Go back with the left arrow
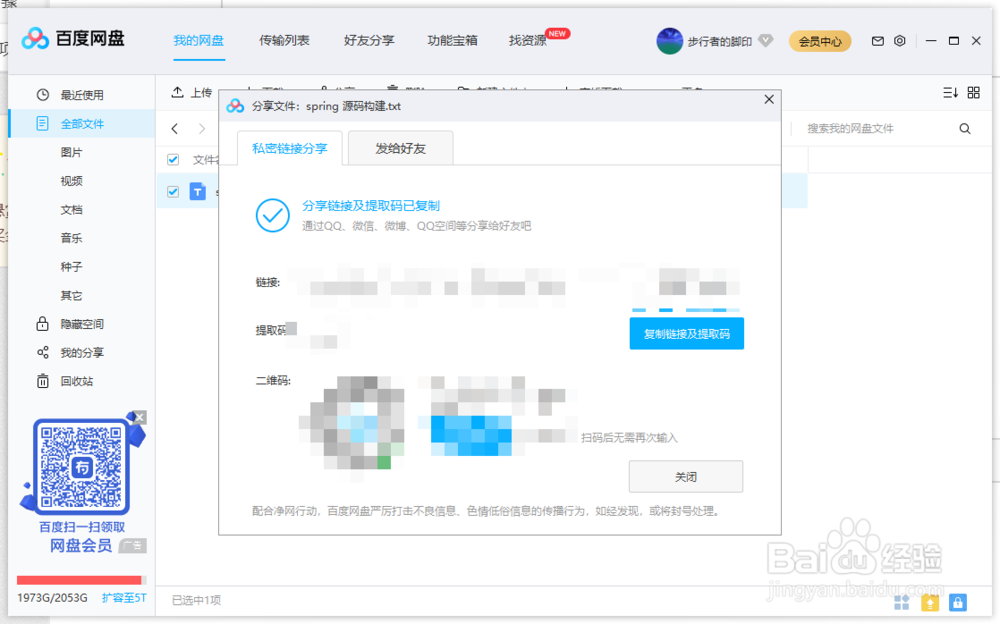 point(175,129)
